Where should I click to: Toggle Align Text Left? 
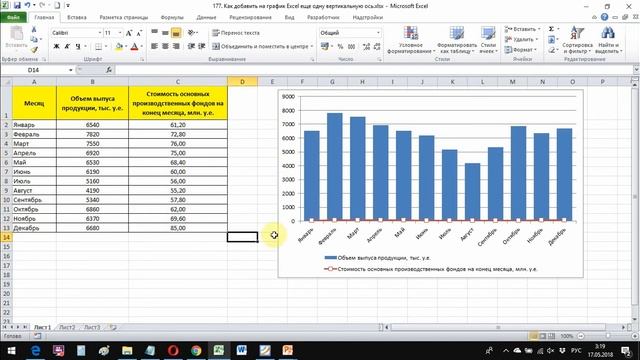point(155,47)
